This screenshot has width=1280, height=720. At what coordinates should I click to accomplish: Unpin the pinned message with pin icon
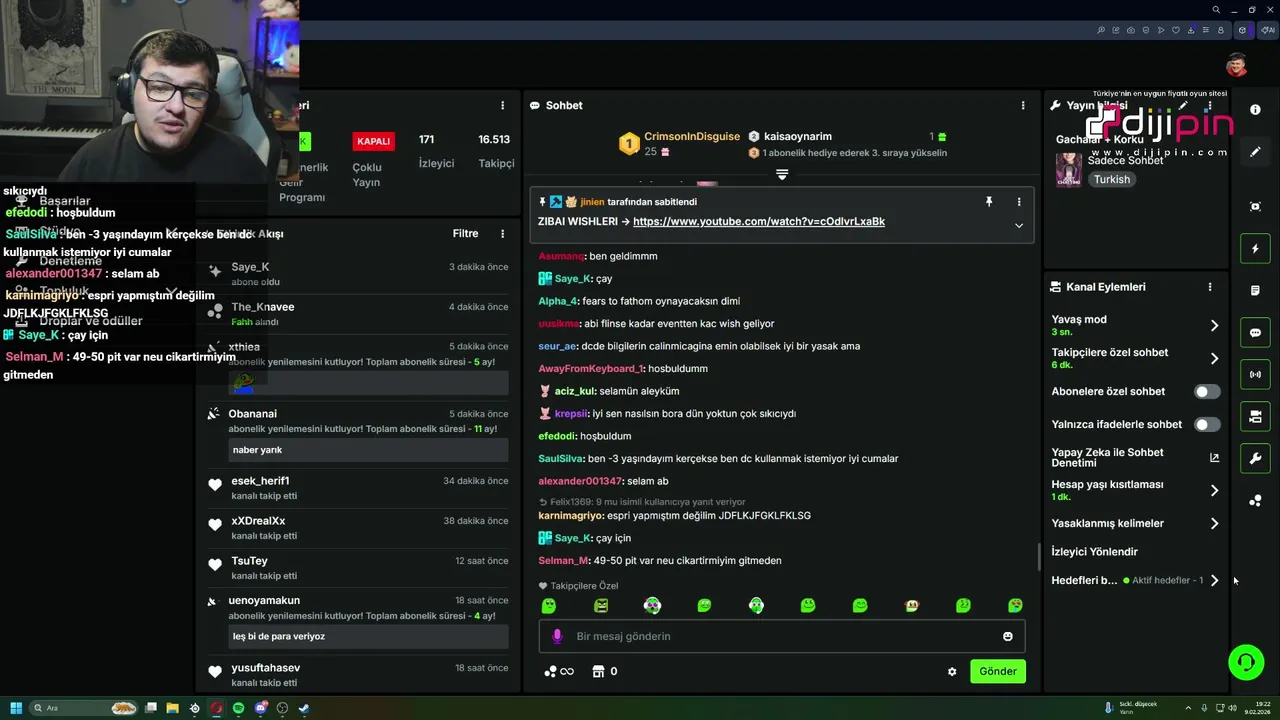click(989, 202)
